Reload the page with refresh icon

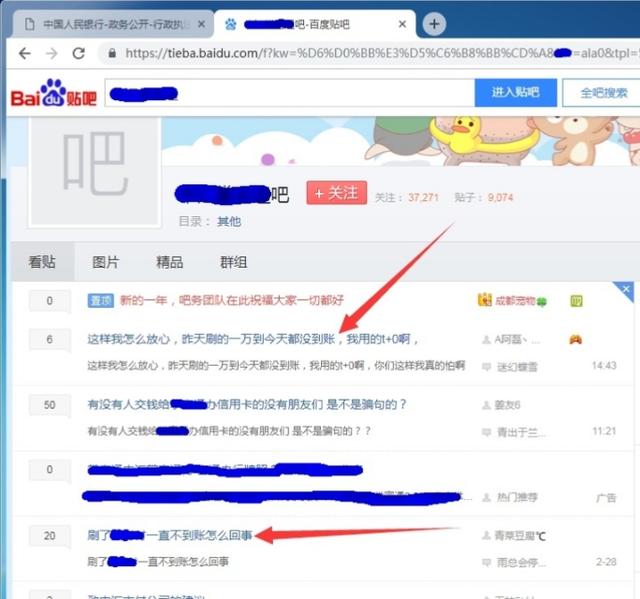(x=80, y=53)
